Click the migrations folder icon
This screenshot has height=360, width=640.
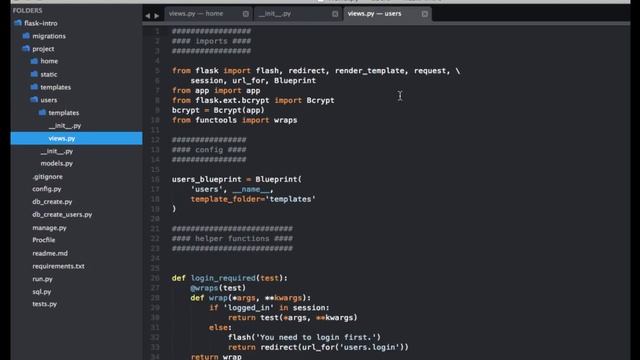tap(26, 36)
